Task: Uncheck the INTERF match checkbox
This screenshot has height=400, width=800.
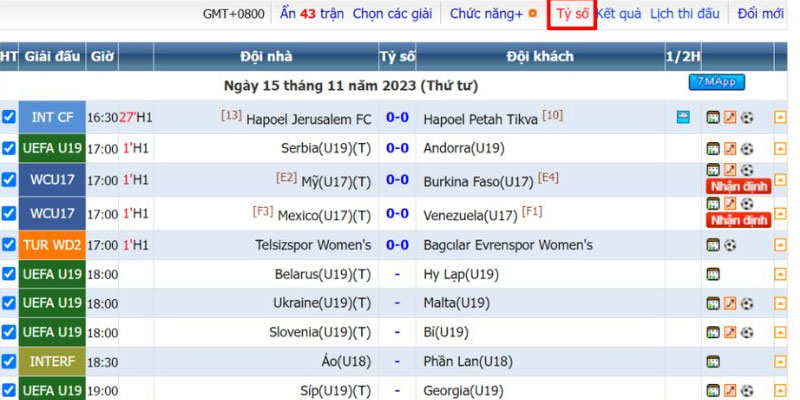Action: click(9, 361)
